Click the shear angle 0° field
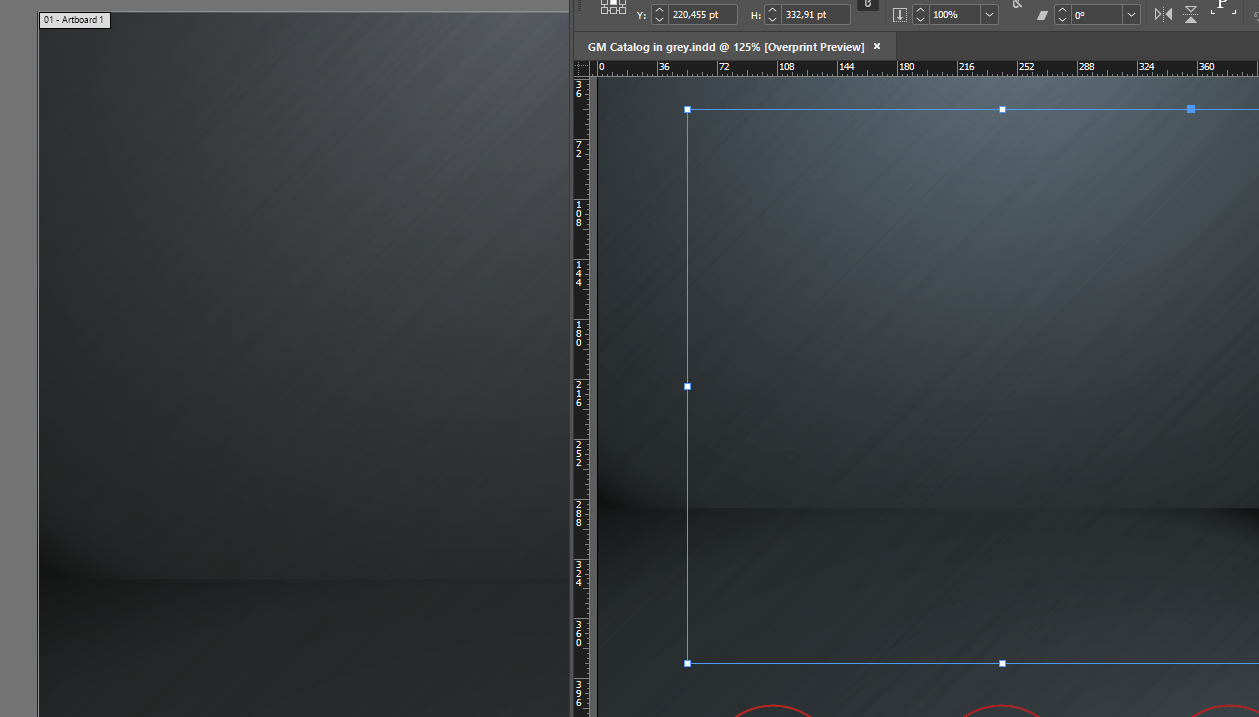 coord(1097,15)
